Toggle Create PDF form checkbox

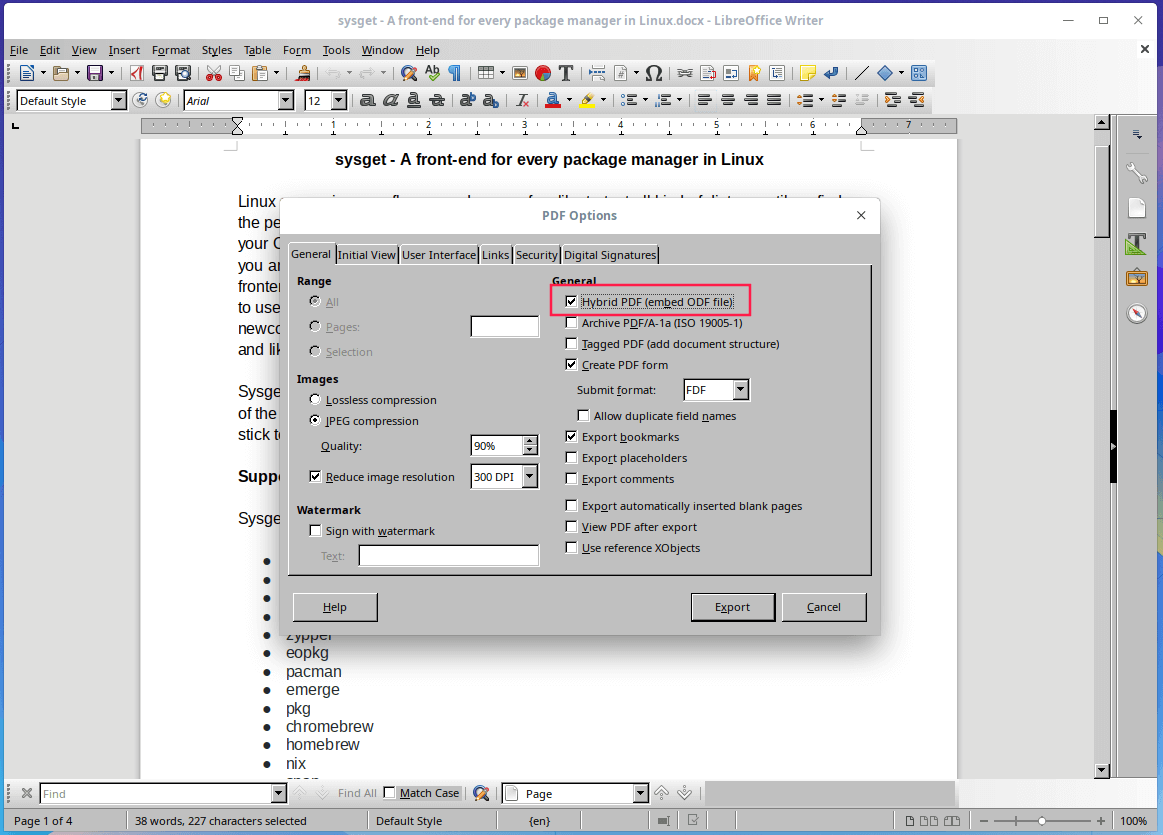571,364
